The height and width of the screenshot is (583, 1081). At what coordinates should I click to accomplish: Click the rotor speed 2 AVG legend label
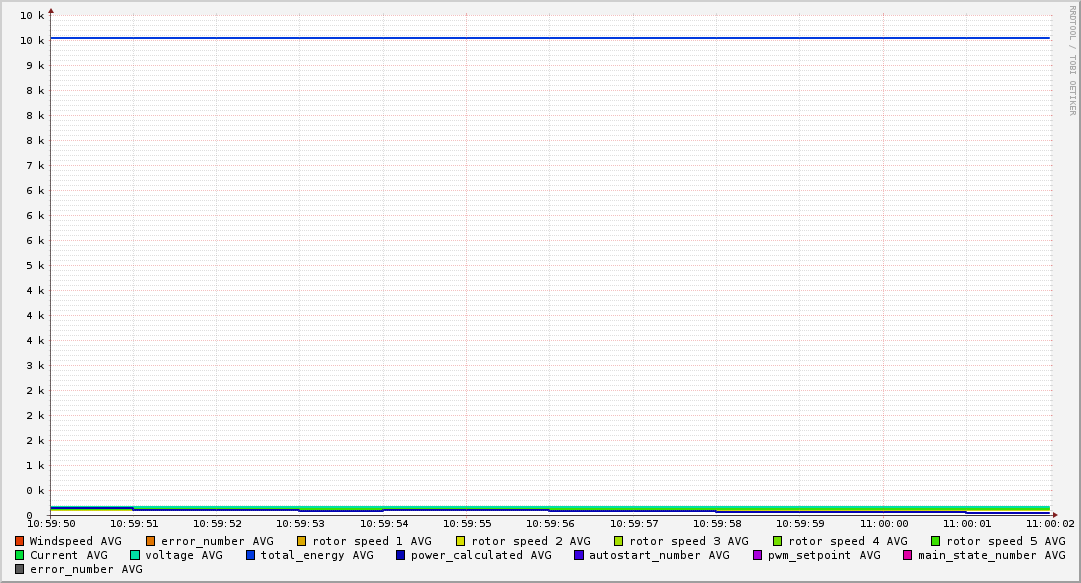point(530,541)
